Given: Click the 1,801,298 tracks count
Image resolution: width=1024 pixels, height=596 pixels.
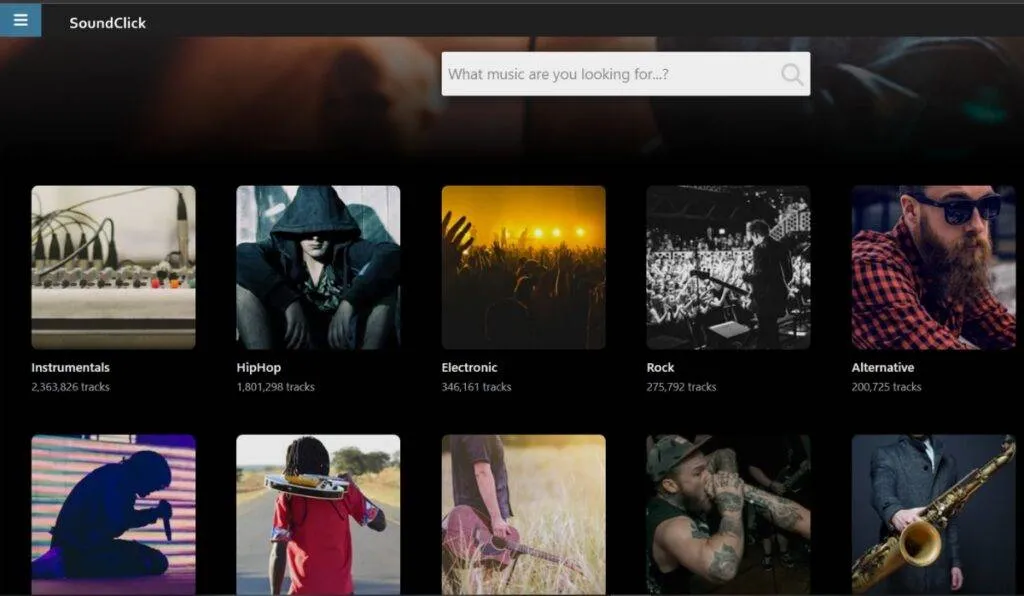Looking at the screenshot, I should click(x=276, y=387).
